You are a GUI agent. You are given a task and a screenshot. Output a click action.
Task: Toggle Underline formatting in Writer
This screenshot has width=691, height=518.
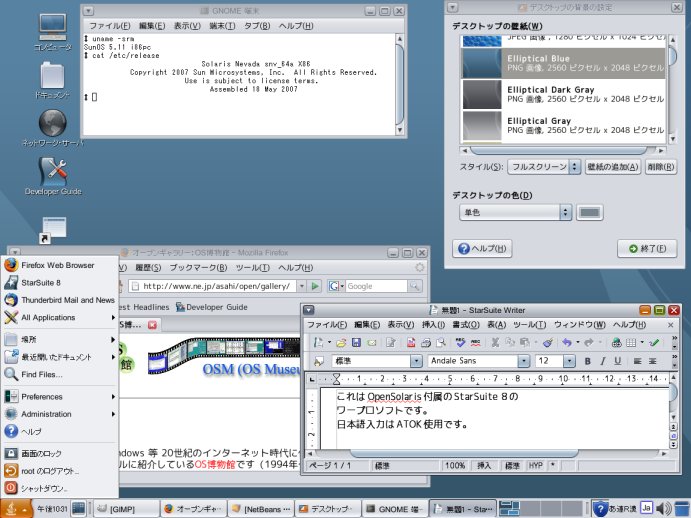click(618, 361)
